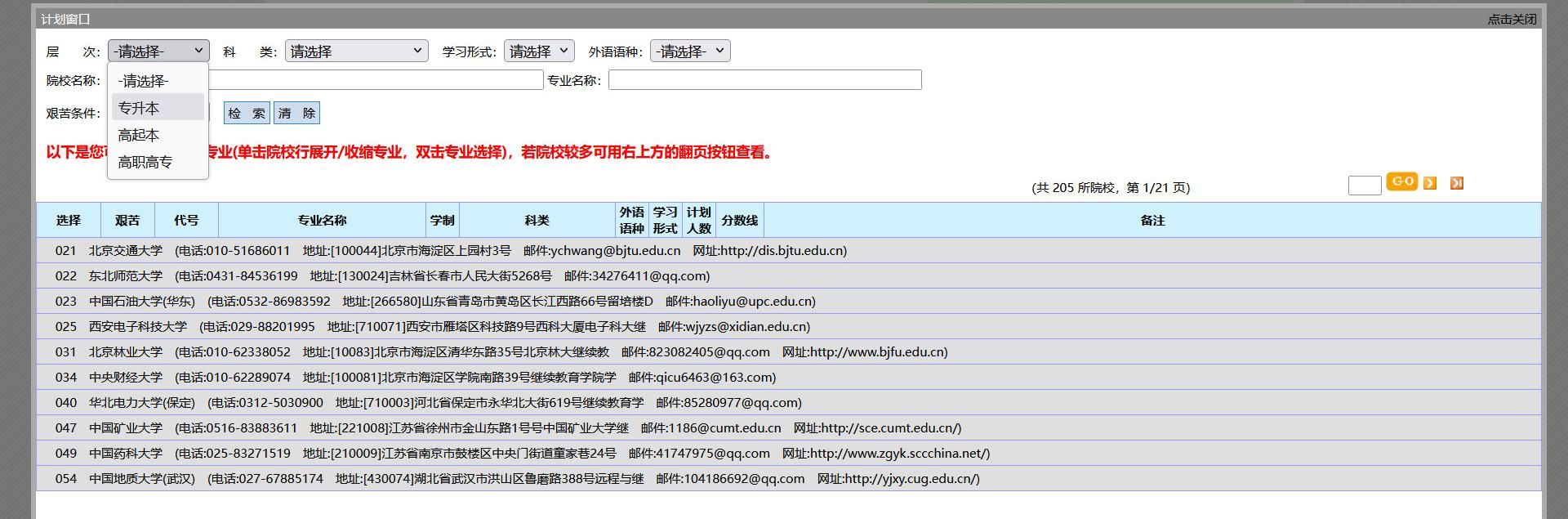Collapse the 层次 dropdown box

pyautogui.click(x=158, y=51)
